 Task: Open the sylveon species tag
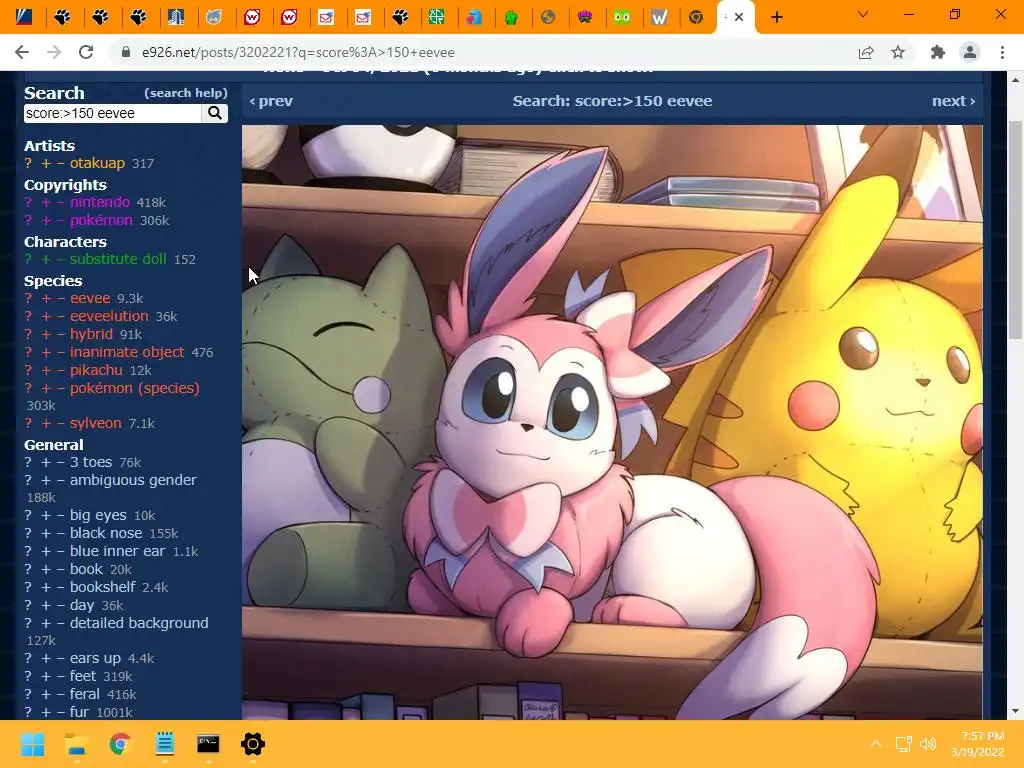tap(95, 423)
